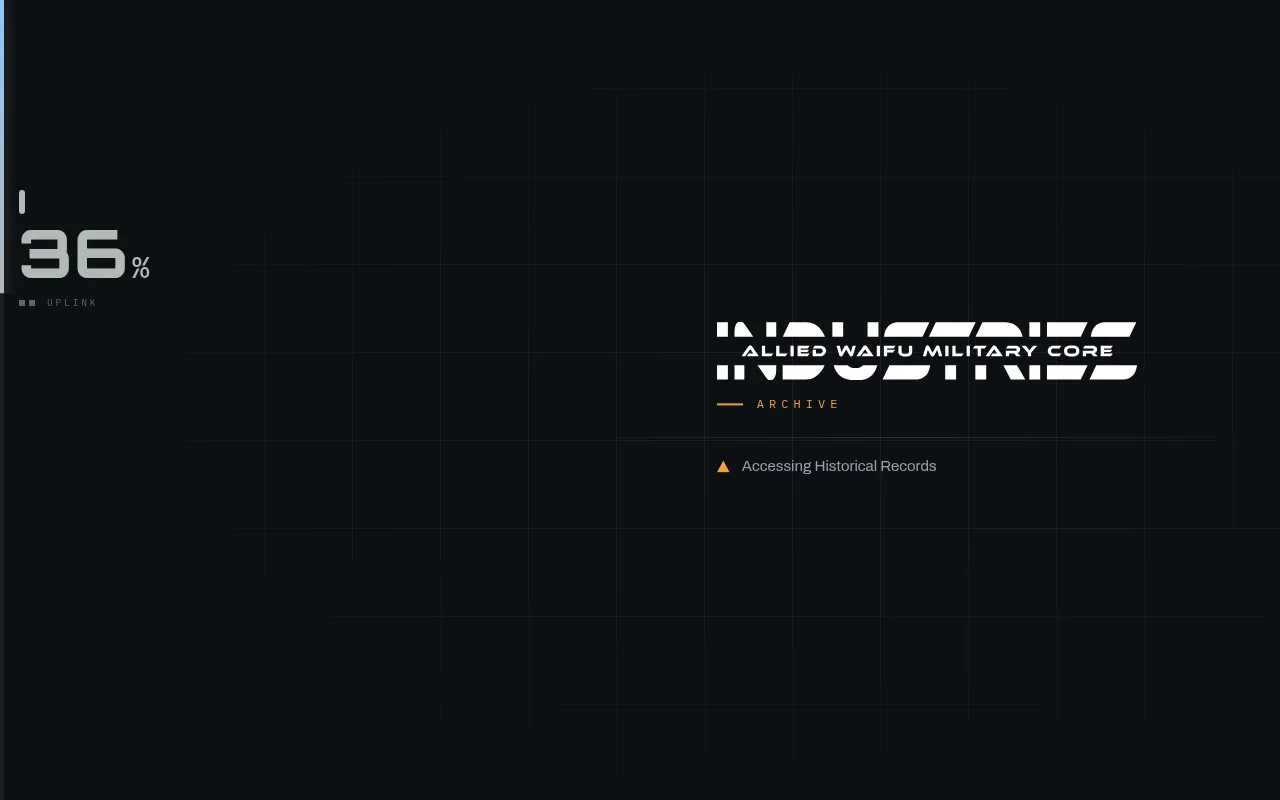Click the 36 percent loading counter

[x=85, y=255]
